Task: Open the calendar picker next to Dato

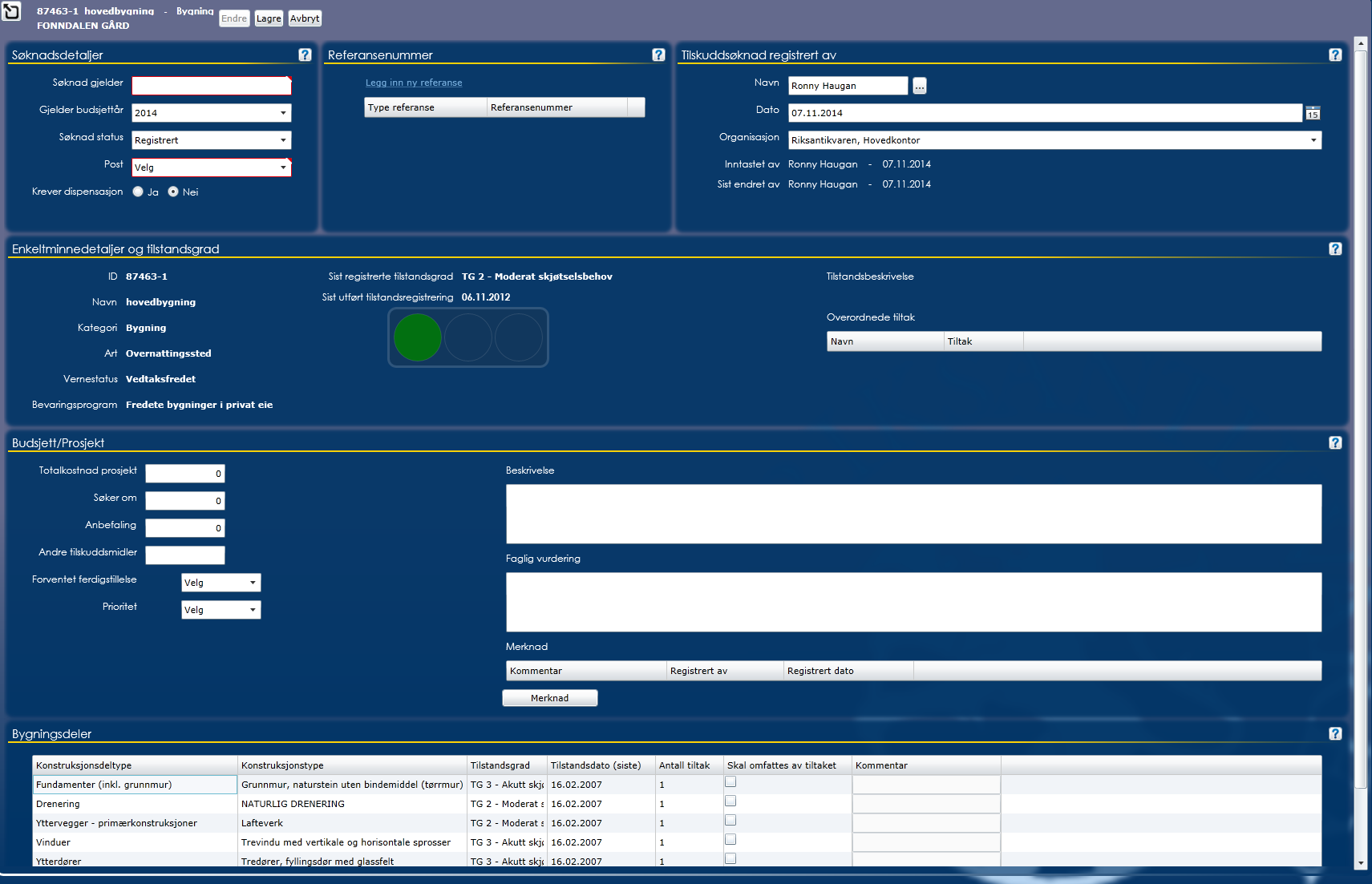Action: [x=1313, y=113]
